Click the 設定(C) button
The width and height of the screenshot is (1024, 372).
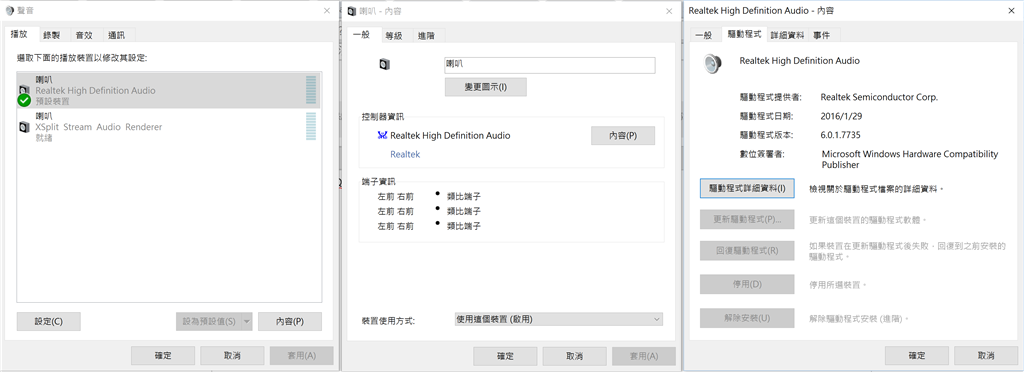[x=49, y=321]
